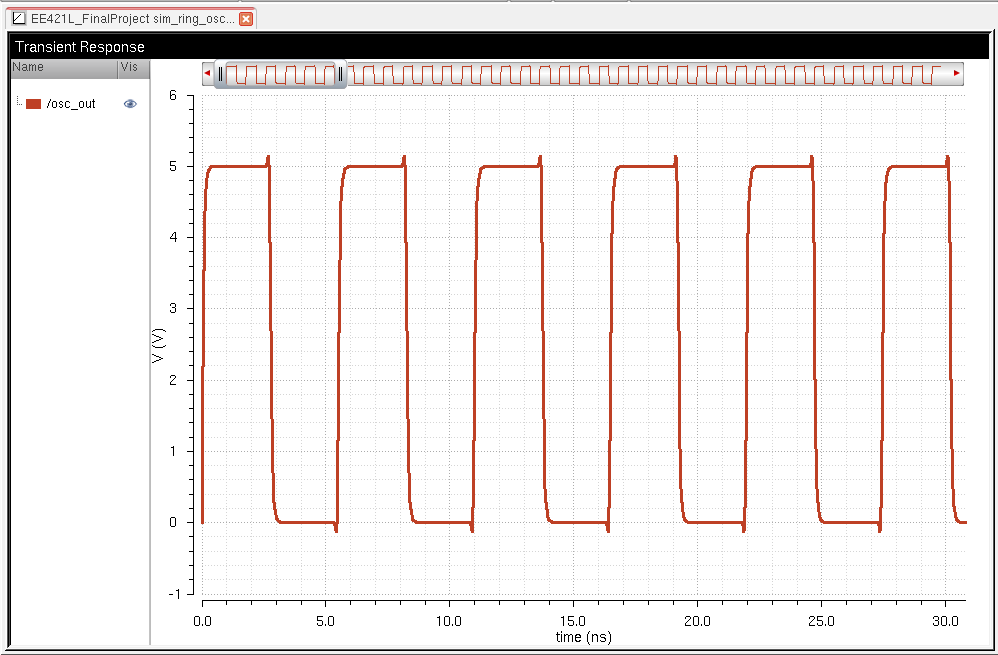Click the far right end of overview waveform strip
The width and height of the screenshot is (998, 655).
click(940, 73)
